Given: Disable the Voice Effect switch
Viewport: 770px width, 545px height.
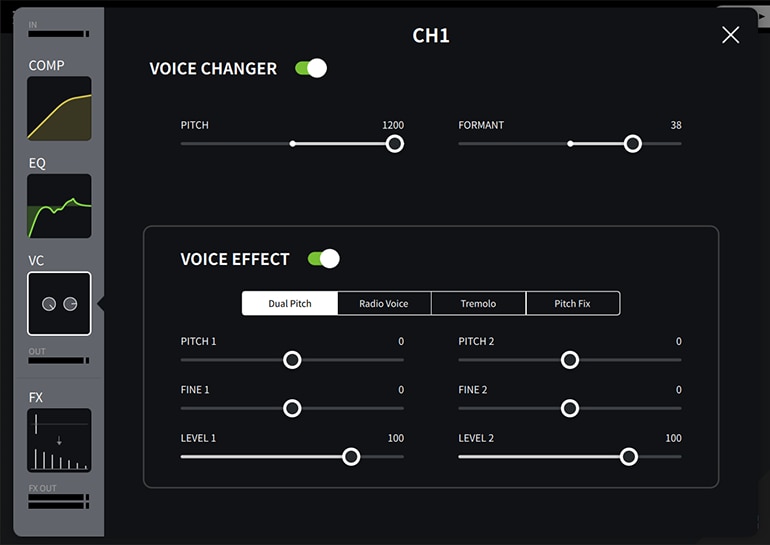Looking at the screenshot, I should 324,259.
